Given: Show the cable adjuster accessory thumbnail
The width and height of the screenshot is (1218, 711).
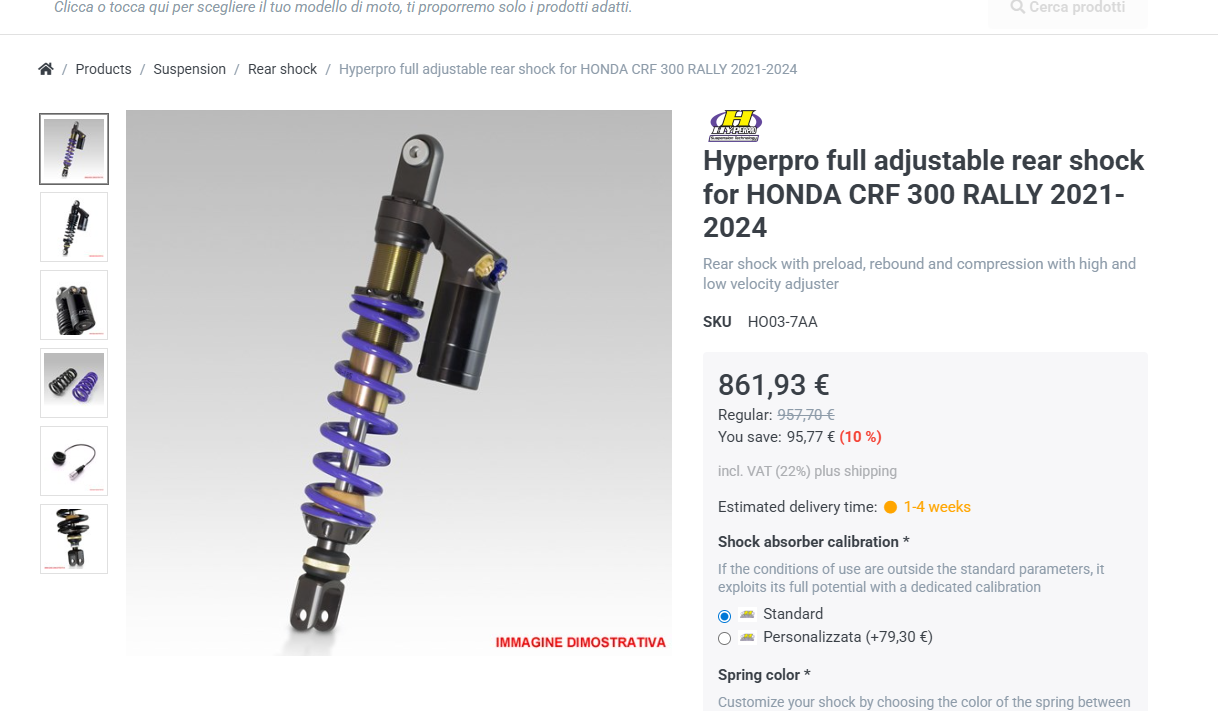Looking at the screenshot, I should pyautogui.click(x=74, y=461).
